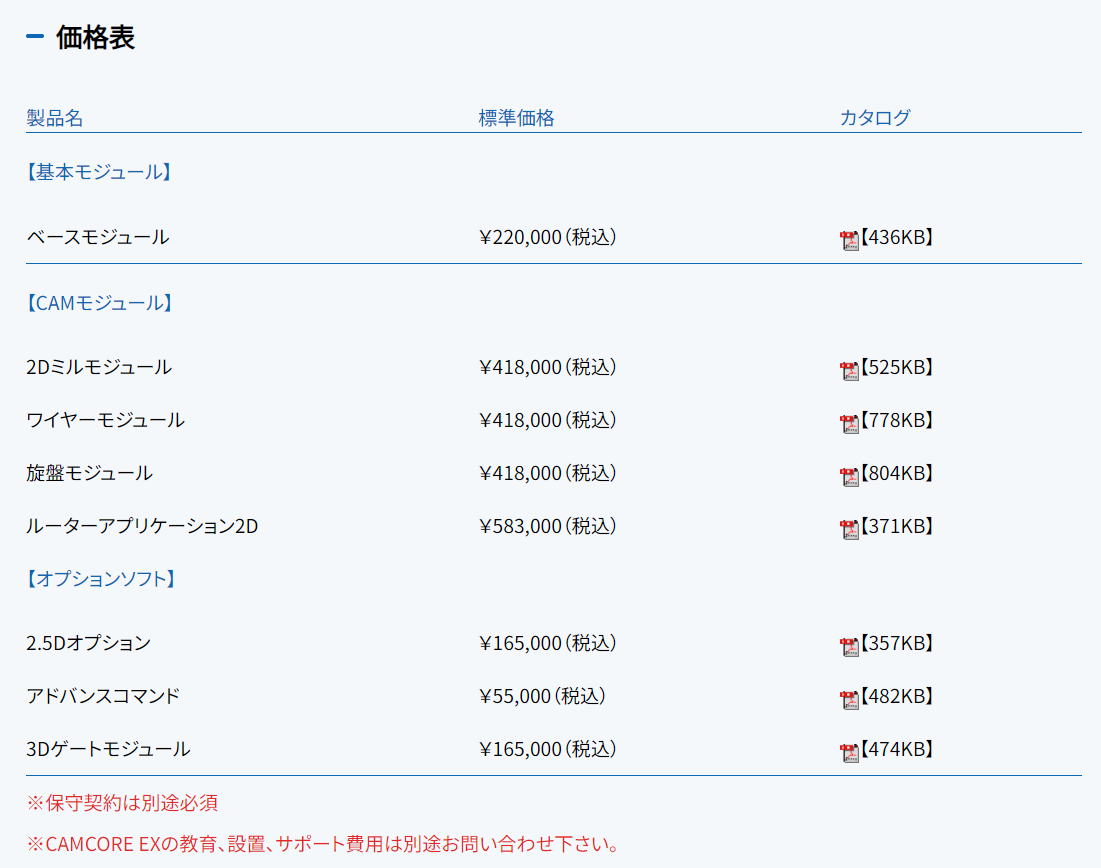Click the 【357KB】 catalog link

(897, 644)
